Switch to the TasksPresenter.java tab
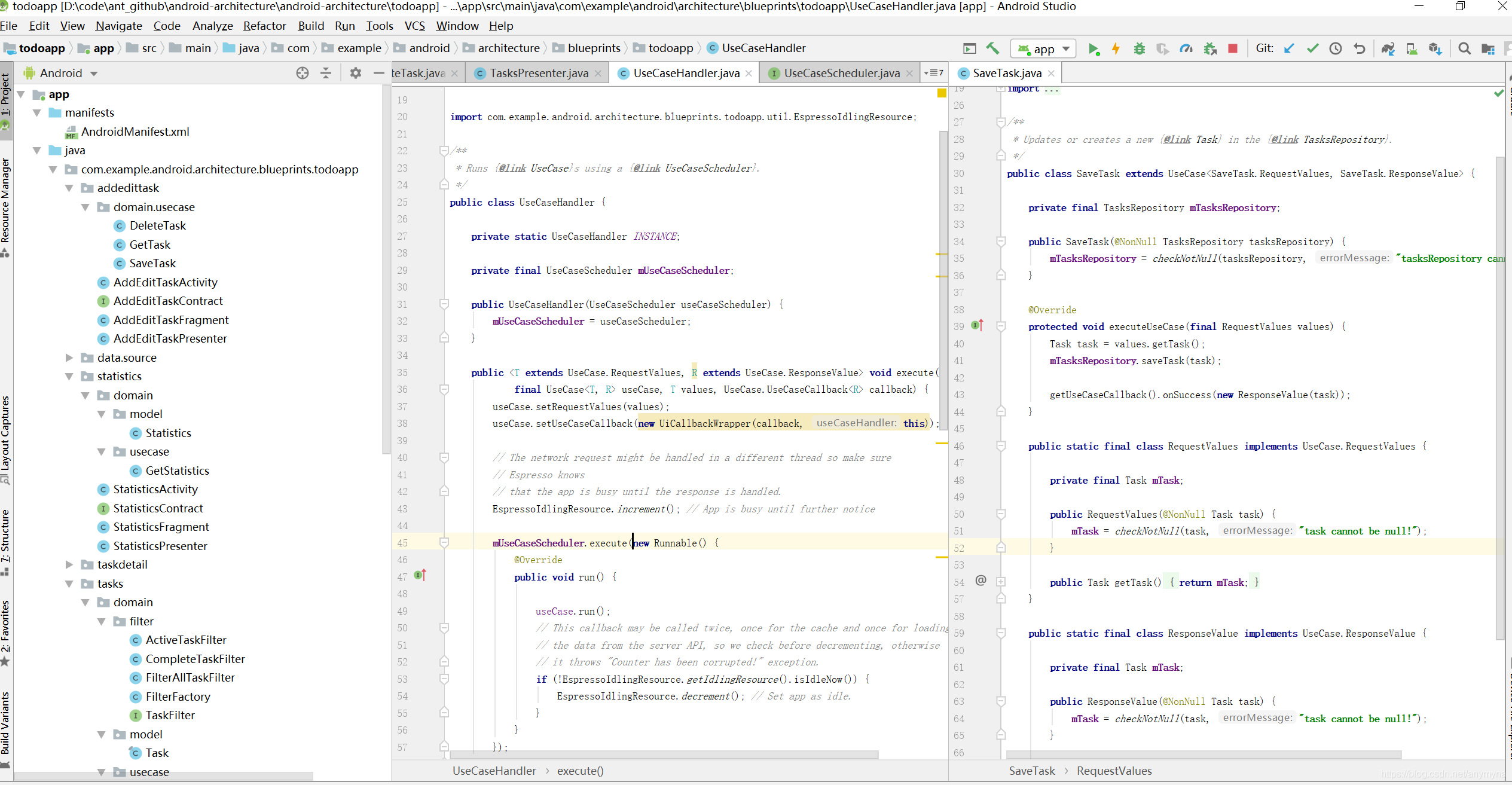This screenshot has width=1512, height=785. tap(538, 73)
